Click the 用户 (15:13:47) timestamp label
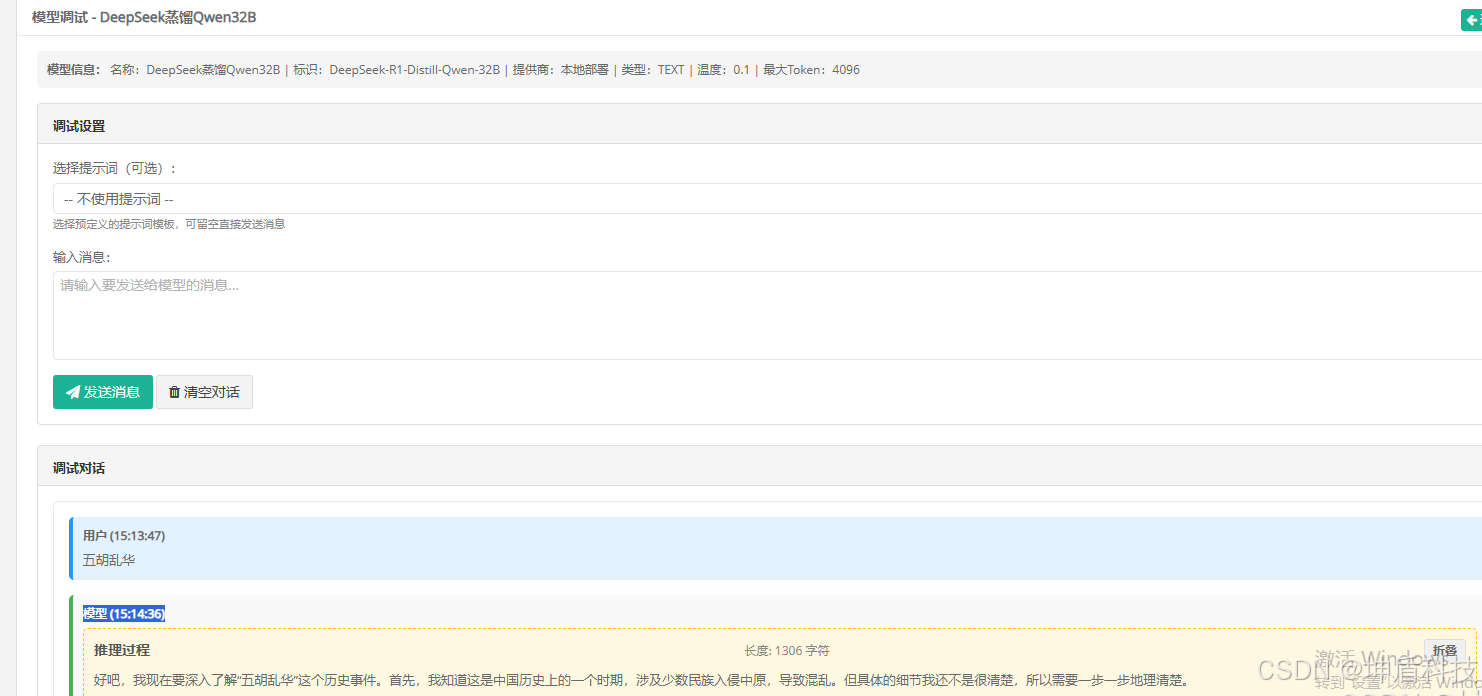 click(x=124, y=536)
